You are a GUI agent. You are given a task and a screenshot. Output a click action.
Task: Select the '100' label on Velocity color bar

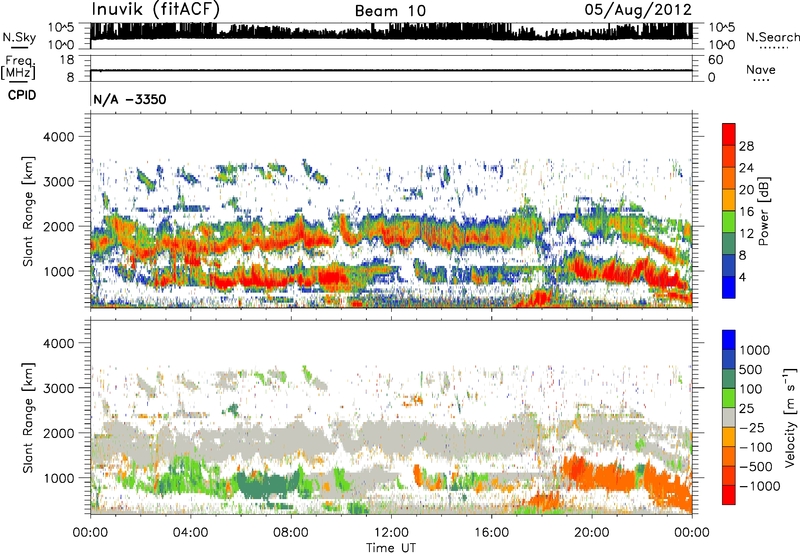[x=751, y=389]
